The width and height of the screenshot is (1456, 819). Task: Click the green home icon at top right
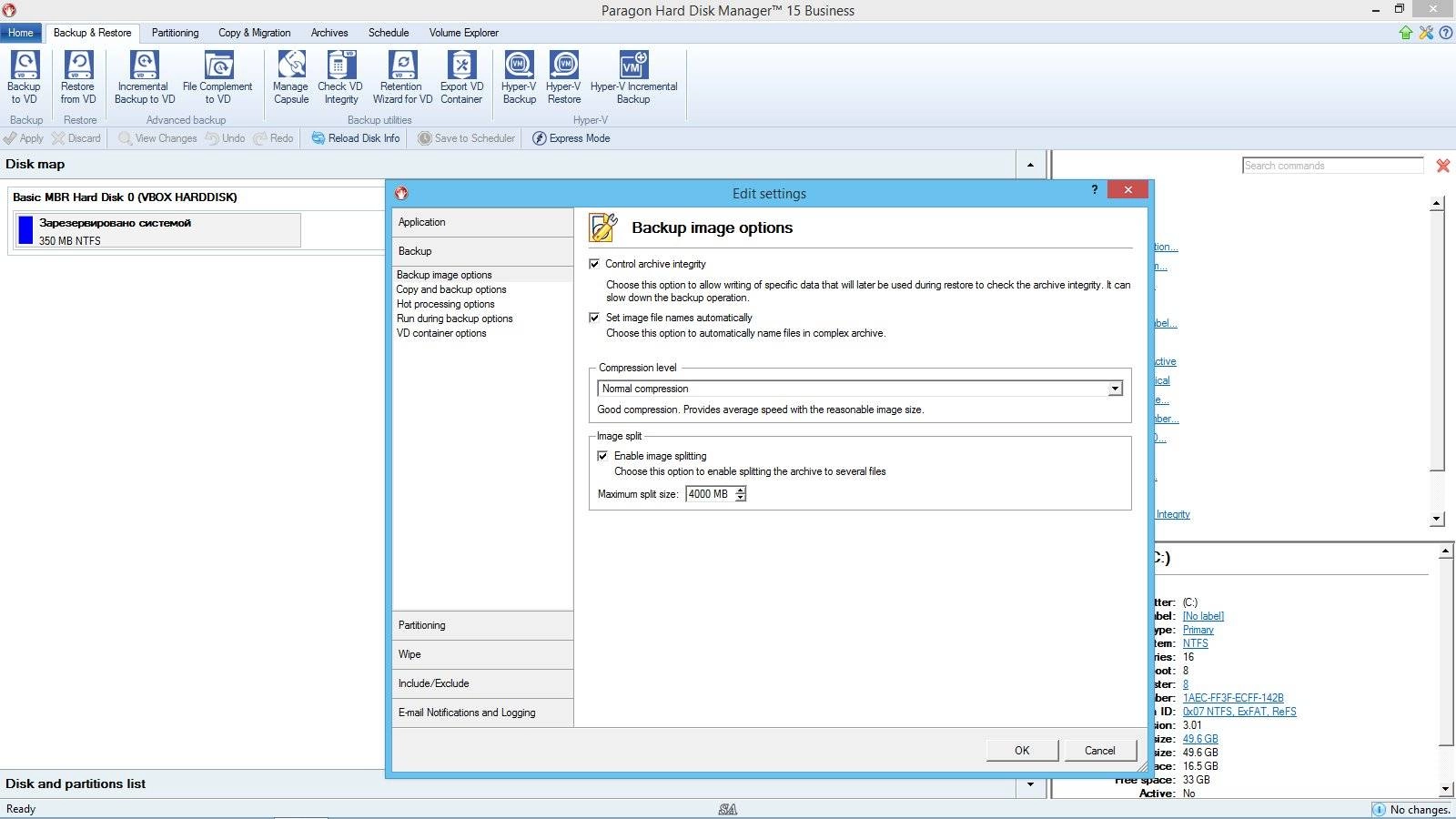pos(1406,33)
